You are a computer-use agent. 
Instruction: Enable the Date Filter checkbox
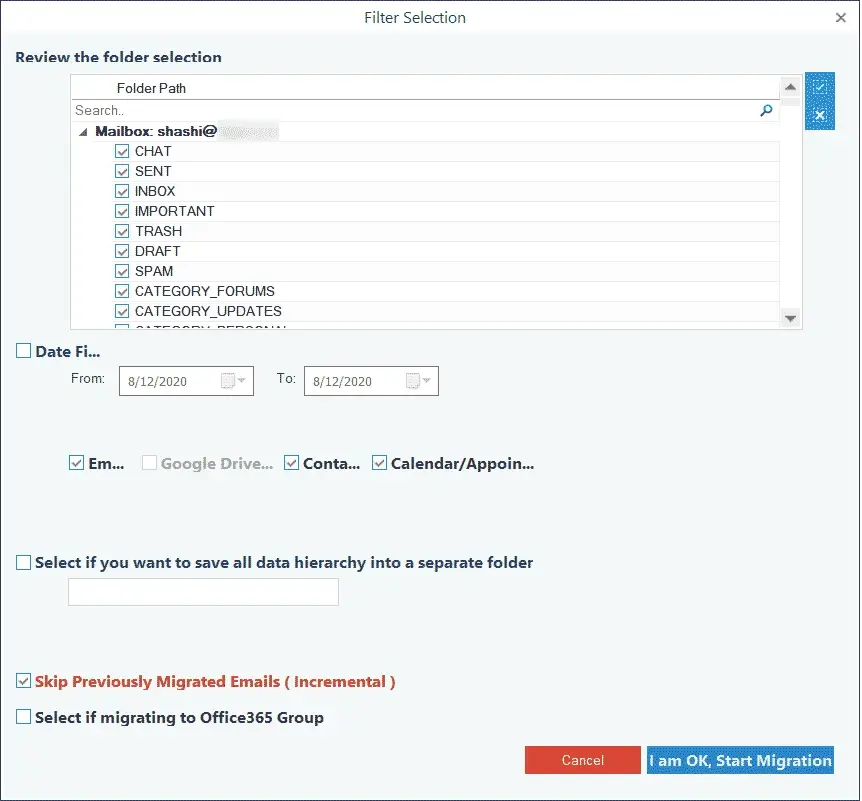(23, 351)
